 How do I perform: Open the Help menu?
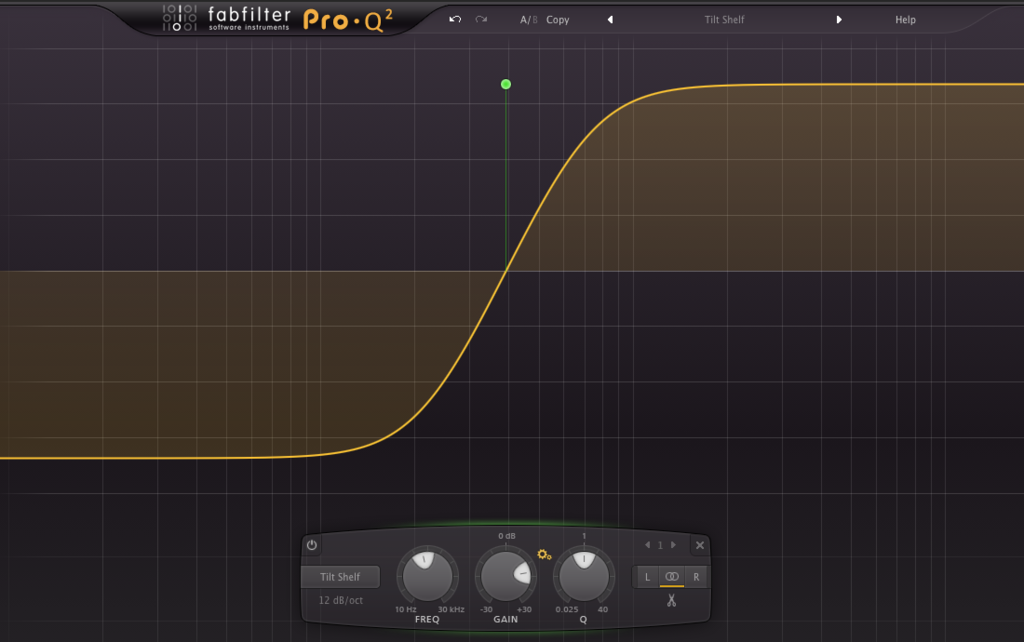pos(905,20)
